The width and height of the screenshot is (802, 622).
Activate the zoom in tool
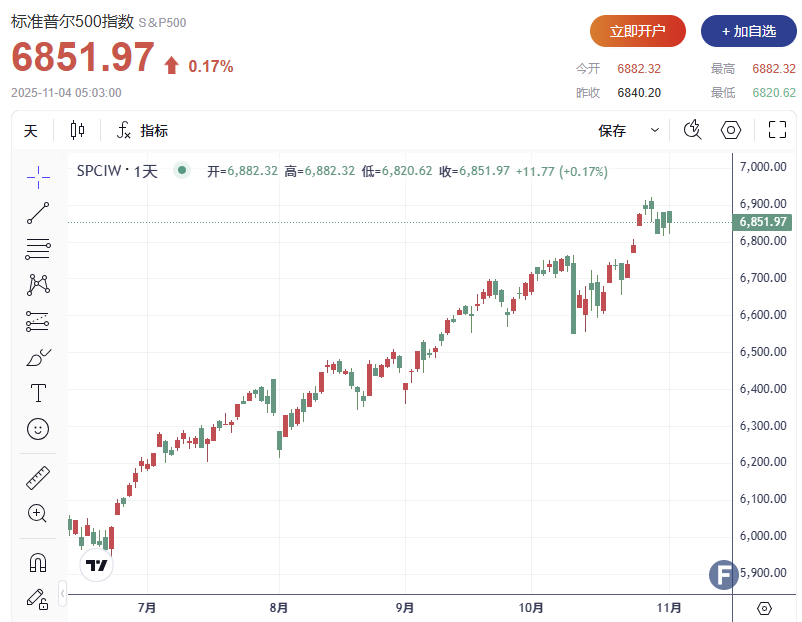[x=37, y=513]
